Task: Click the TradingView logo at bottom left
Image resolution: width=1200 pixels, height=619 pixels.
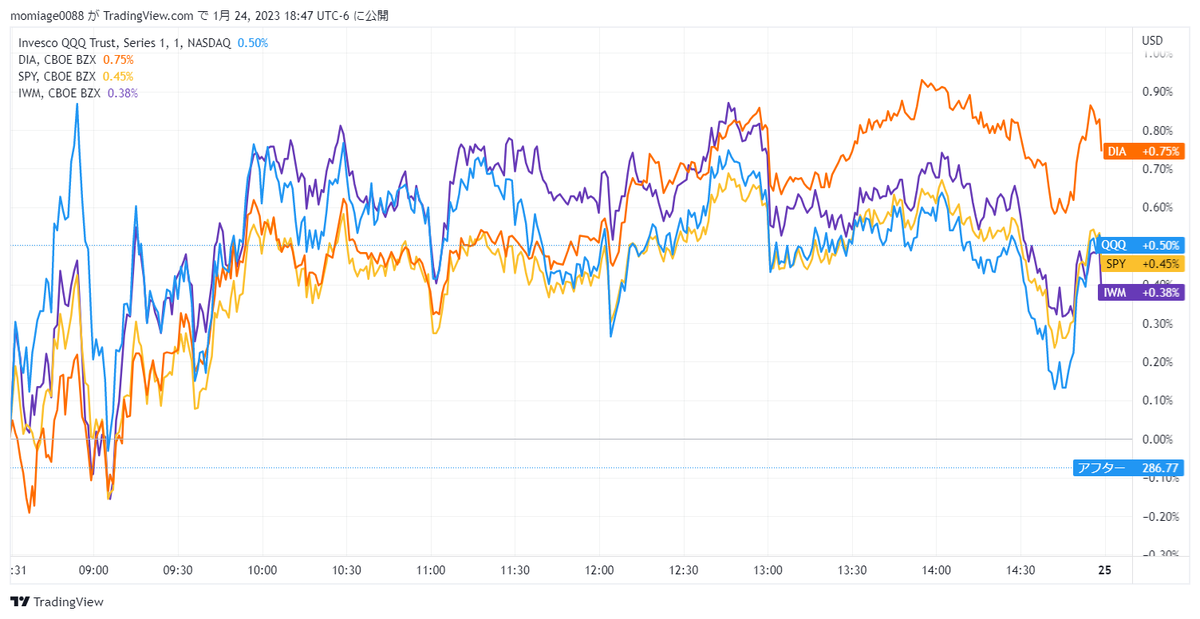Action: [x=57, y=602]
